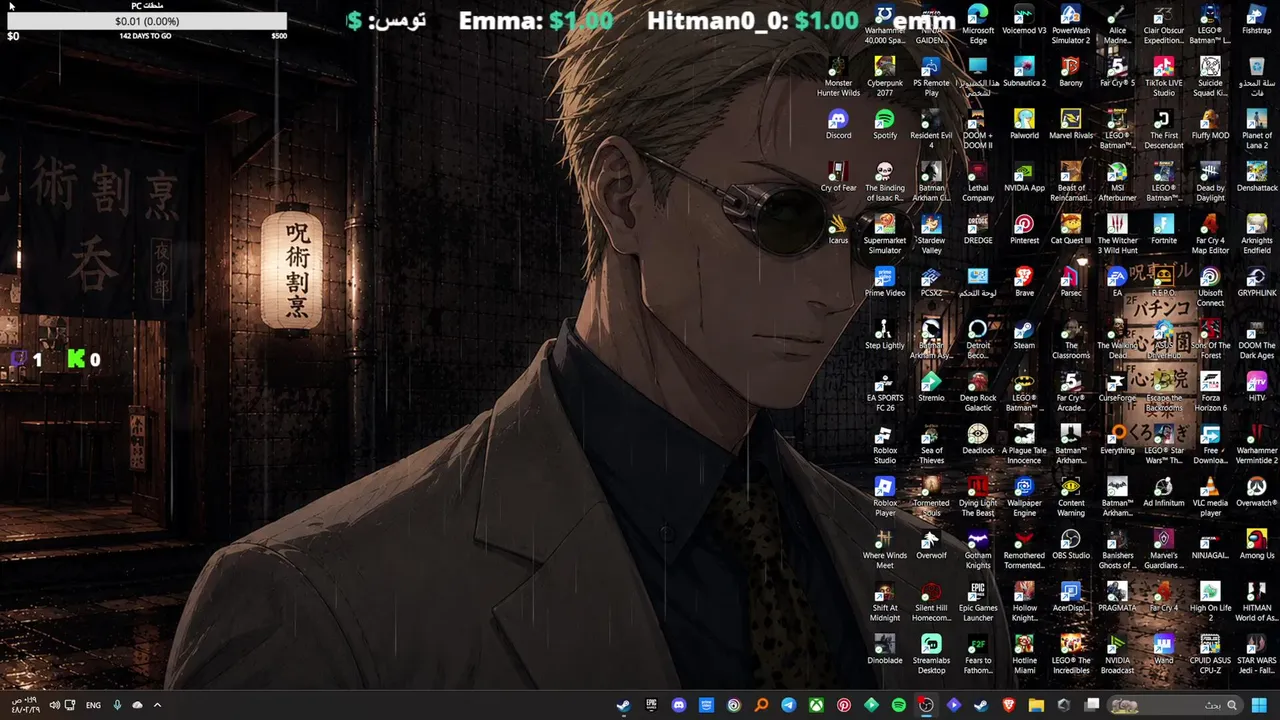Launch Cyberpunk 2077 from the desktop

click(885, 77)
